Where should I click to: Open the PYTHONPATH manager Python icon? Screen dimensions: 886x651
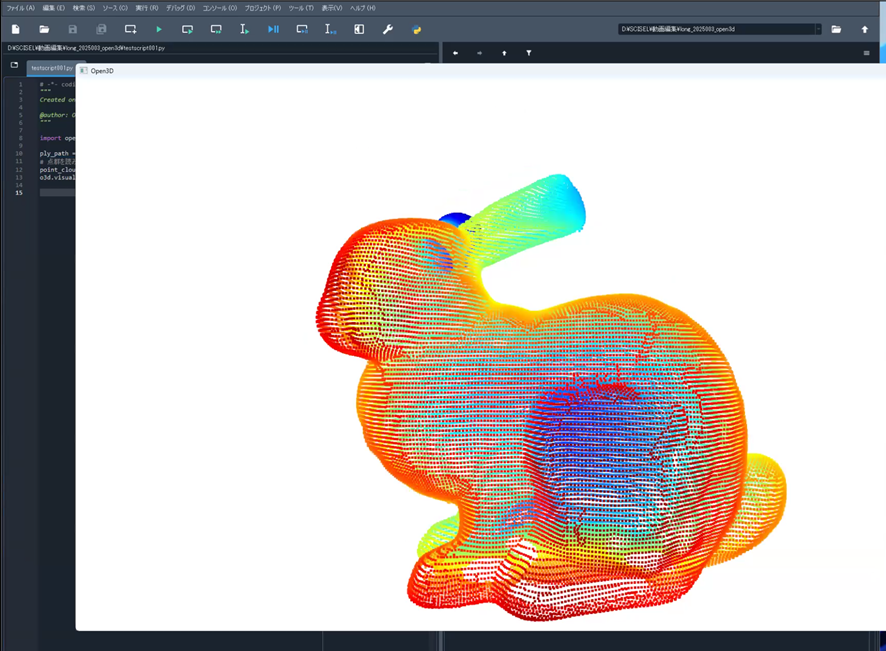pos(416,29)
